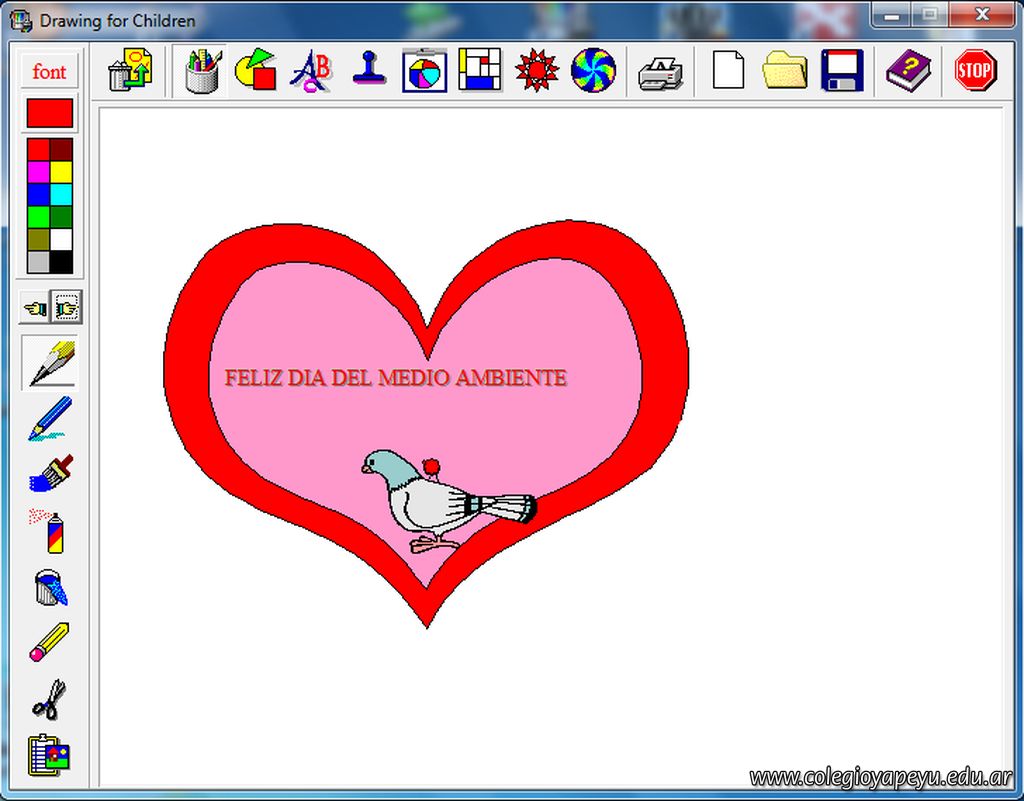Click the text letters ABC tool
The width and height of the screenshot is (1024, 801).
pyautogui.click(x=311, y=71)
